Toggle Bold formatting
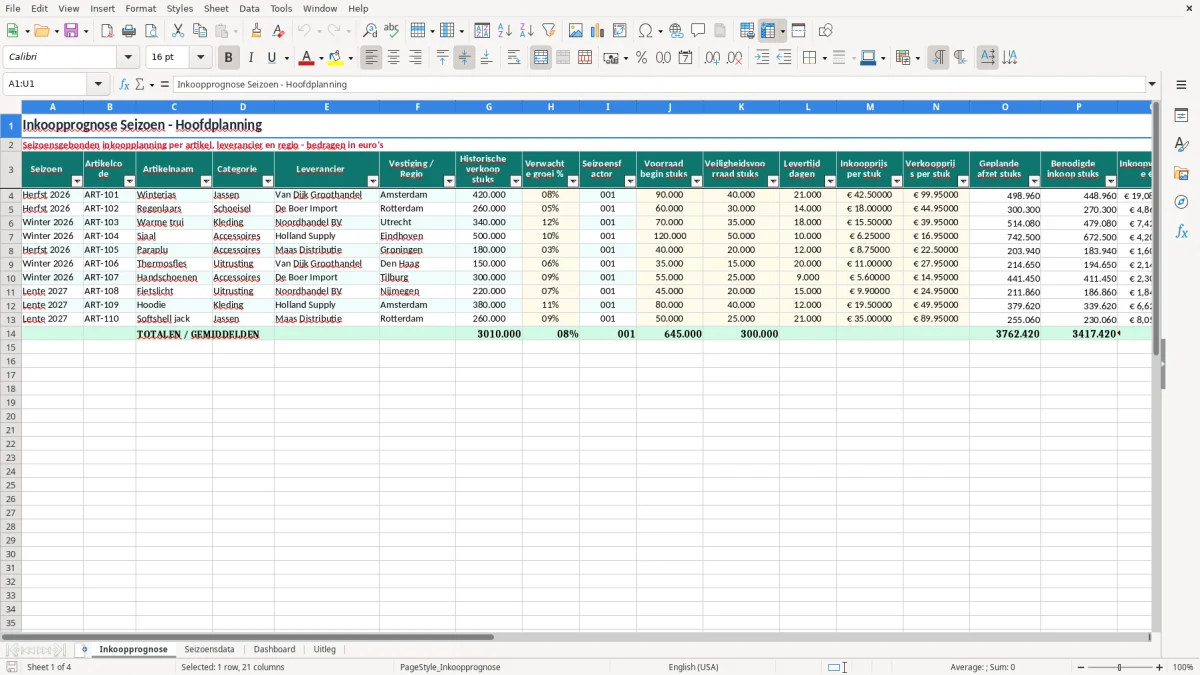The width and height of the screenshot is (1200, 675). 229,58
